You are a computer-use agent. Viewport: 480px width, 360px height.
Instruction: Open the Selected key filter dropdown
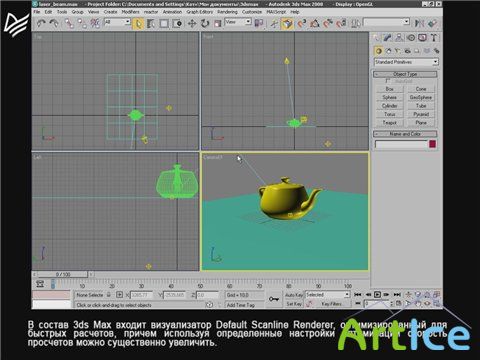click(x=327, y=295)
